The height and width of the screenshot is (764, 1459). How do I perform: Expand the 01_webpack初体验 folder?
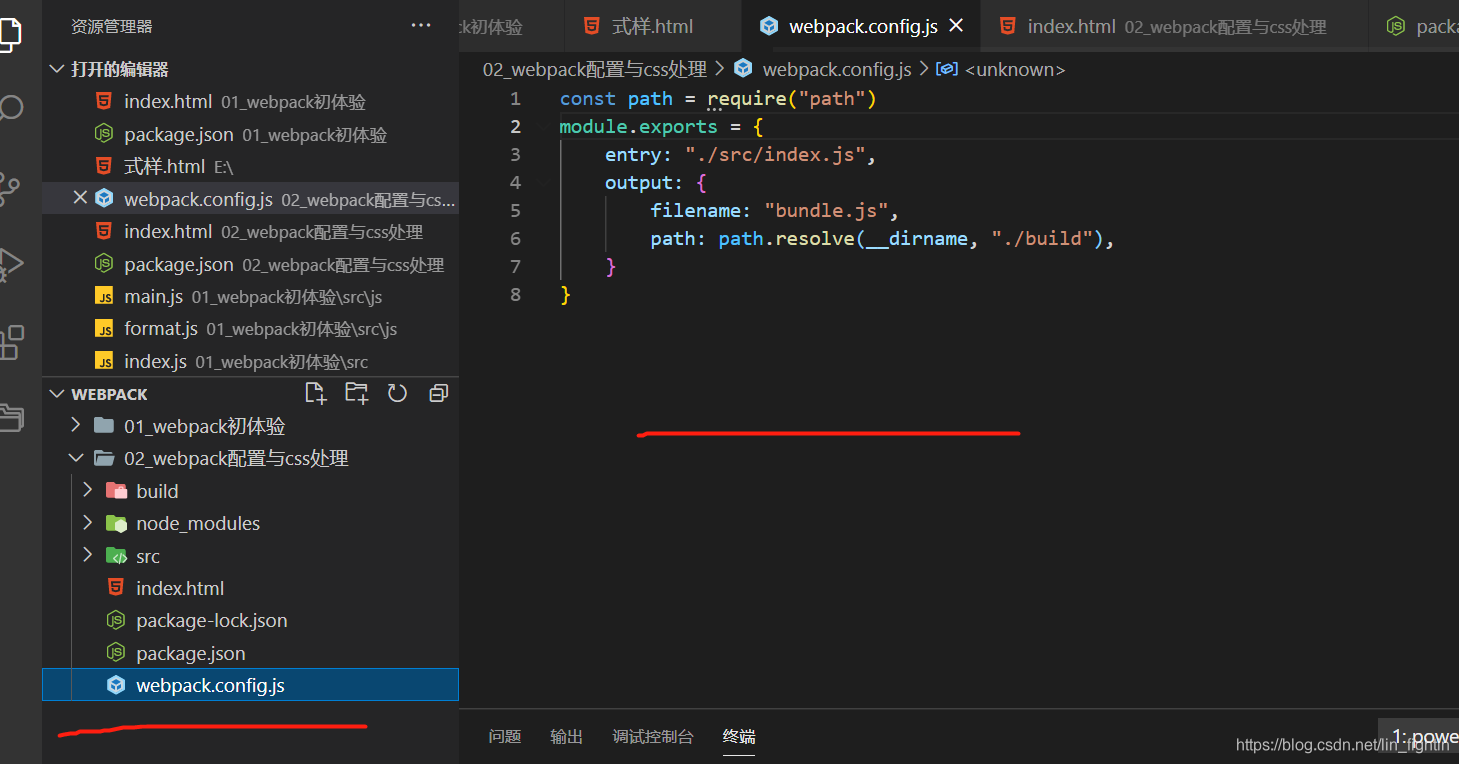coord(76,426)
